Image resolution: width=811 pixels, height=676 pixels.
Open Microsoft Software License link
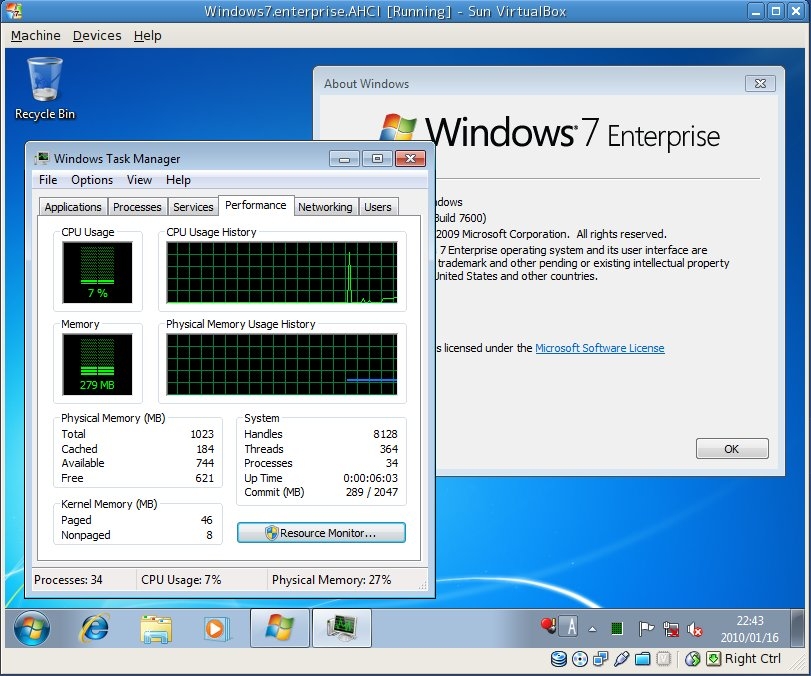tap(599, 348)
